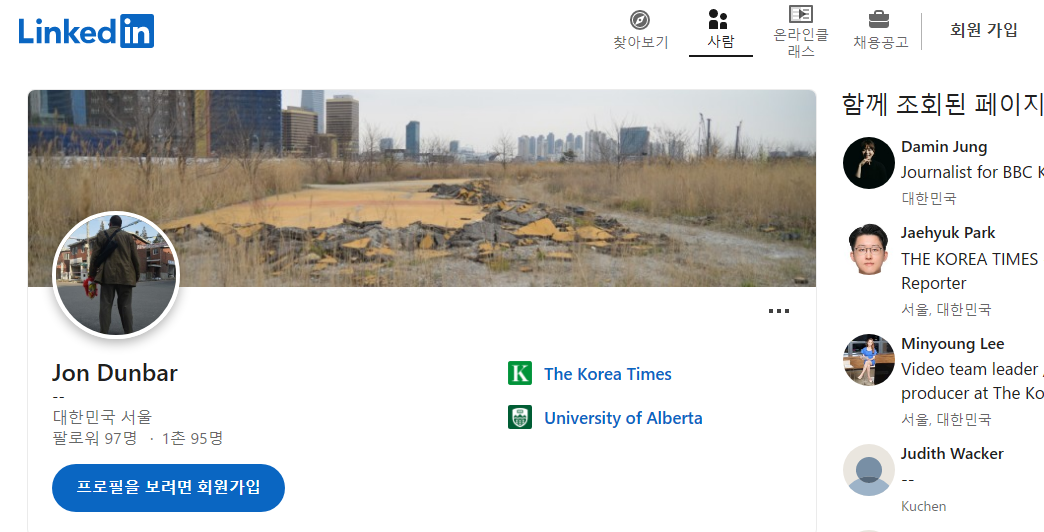Open Jaehyuk Park's profile link
The height and width of the screenshot is (532, 1044).
coord(947,233)
